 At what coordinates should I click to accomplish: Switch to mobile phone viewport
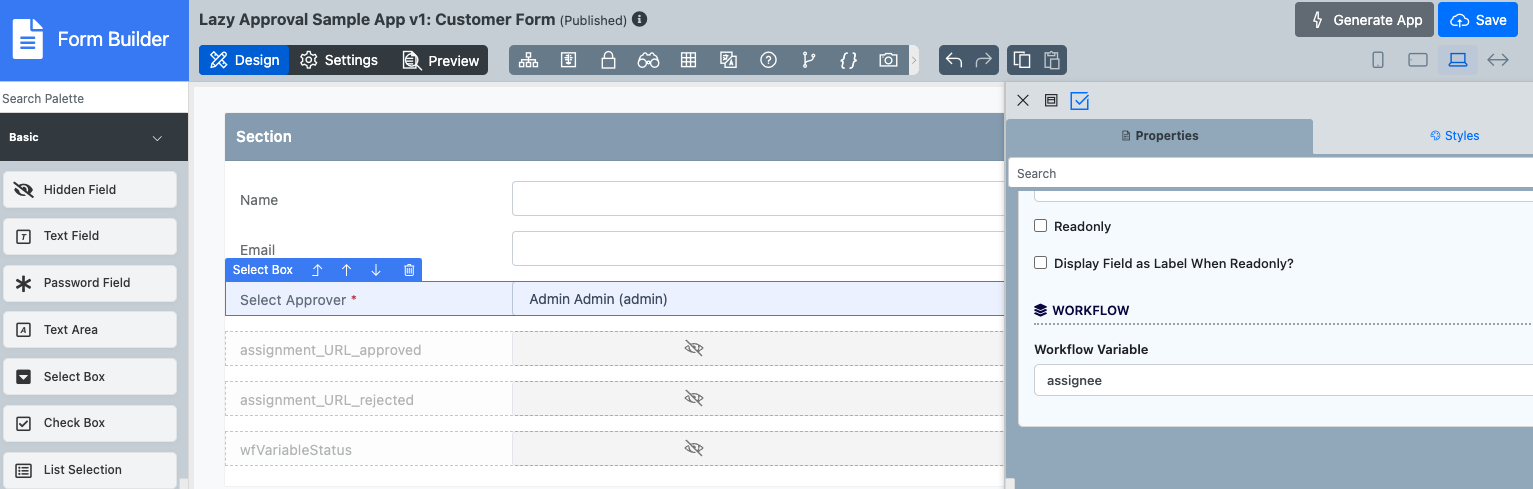(x=1378, y=60)
